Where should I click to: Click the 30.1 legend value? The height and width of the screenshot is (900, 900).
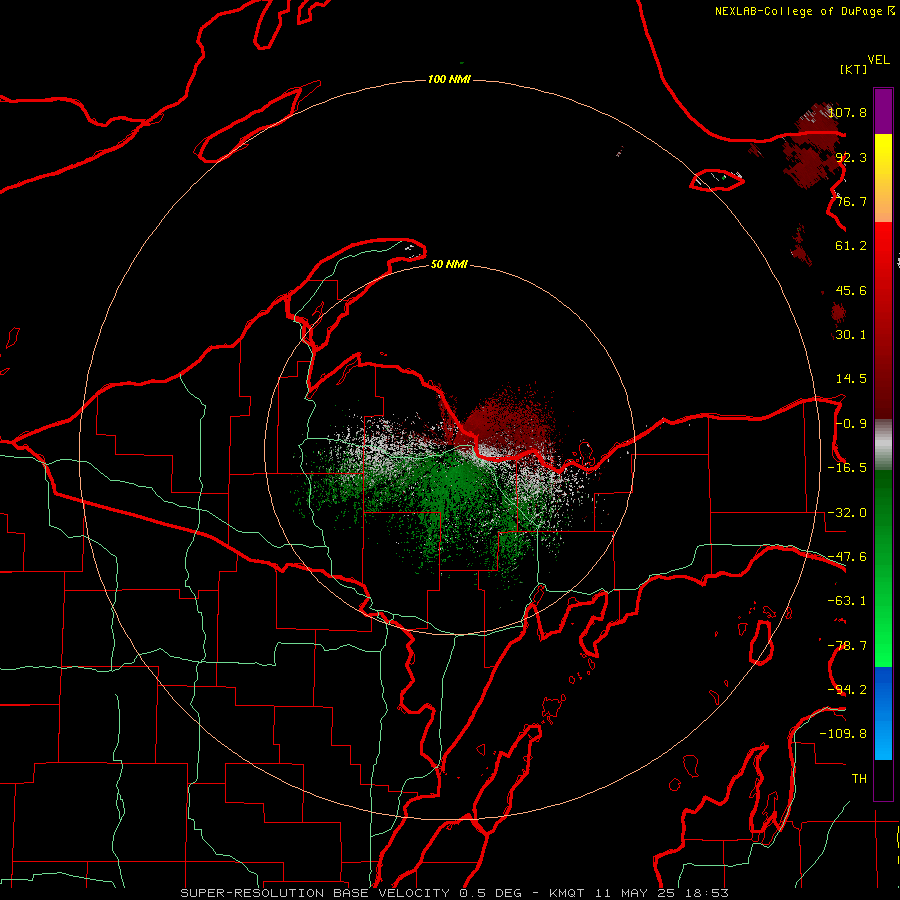pyautogui.click(x=851, y=335)
